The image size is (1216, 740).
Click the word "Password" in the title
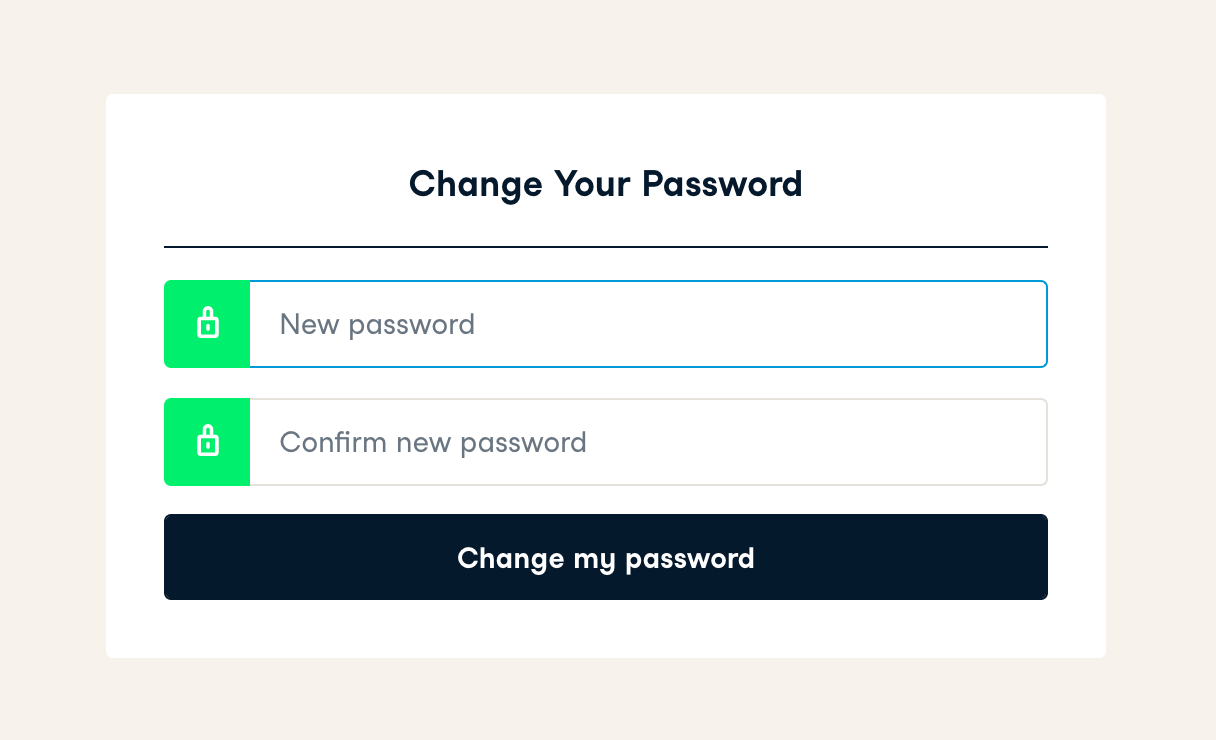[722, 184]
